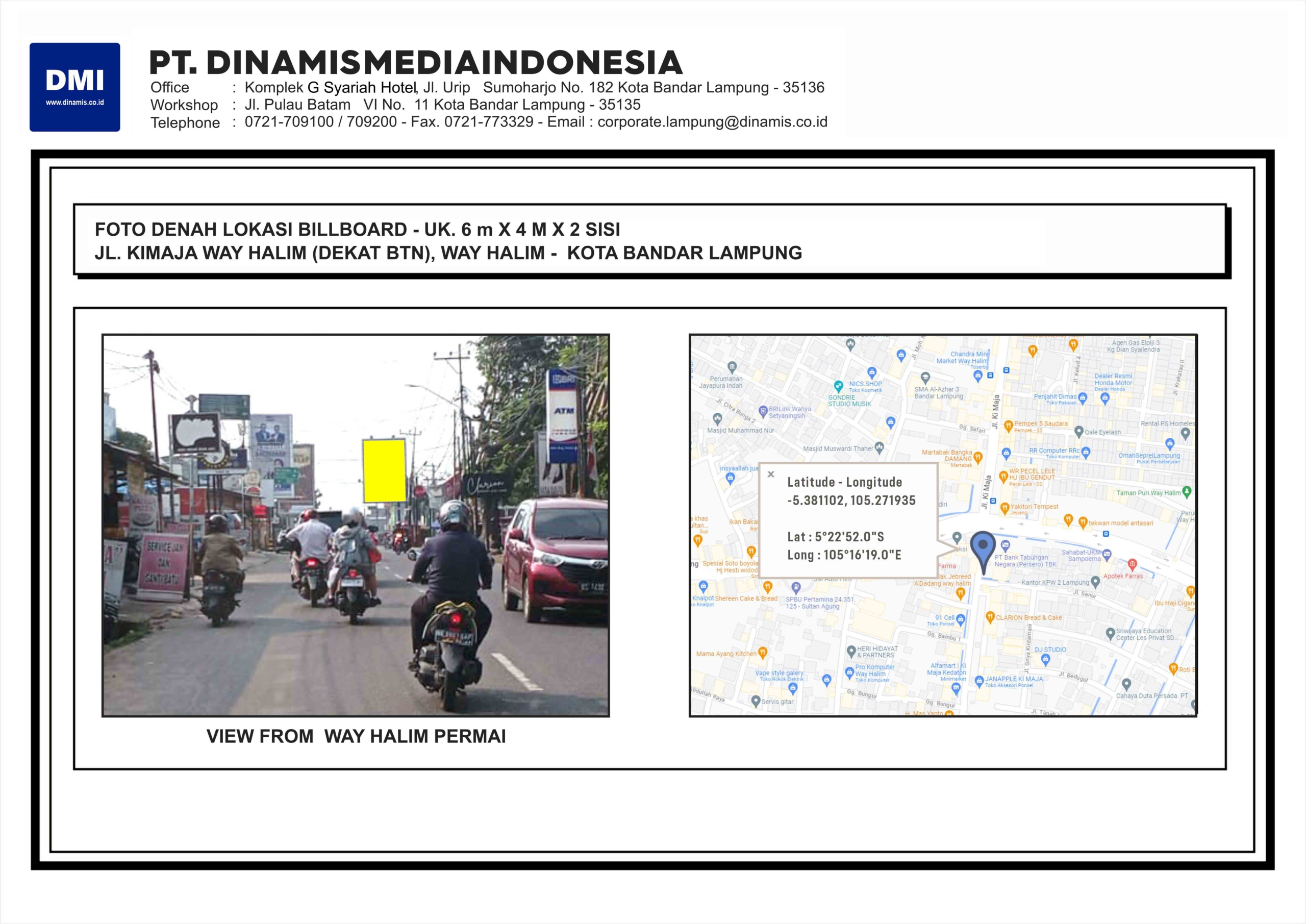Click the Shereen Cake & Bread label
Viewport: 1306px width, 924px height.
[746, 598]
